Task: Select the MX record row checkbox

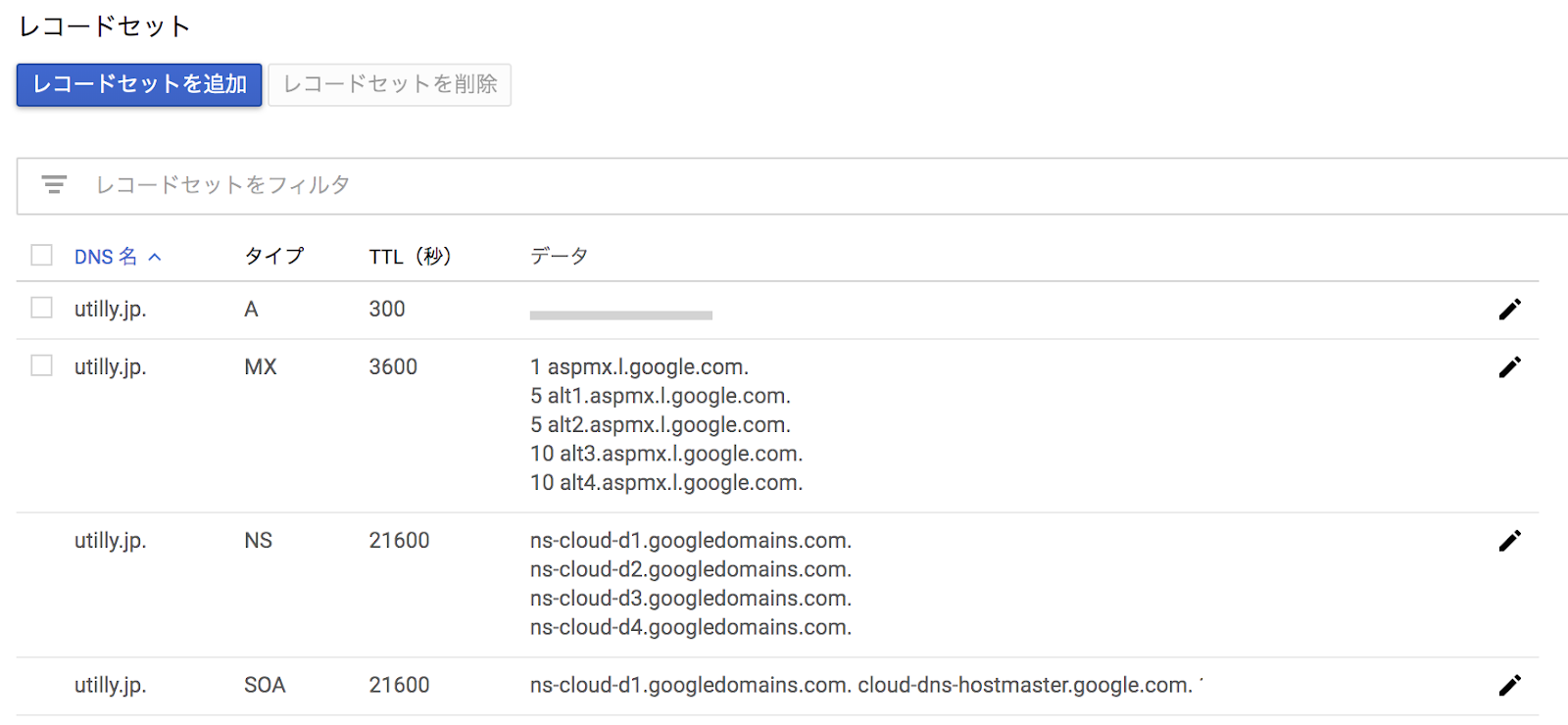Action: coord(41,366)
